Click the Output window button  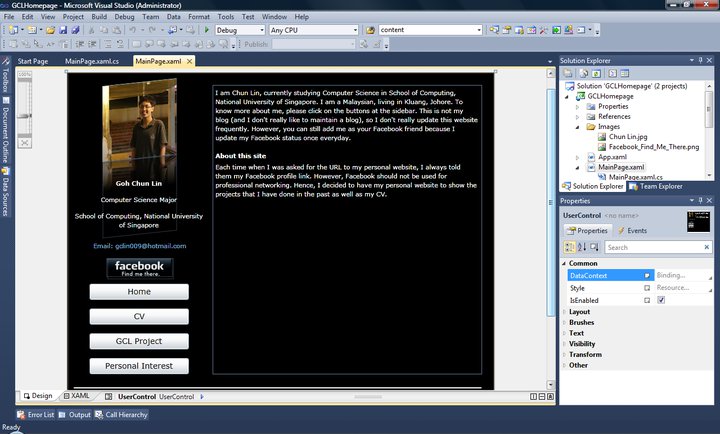[x=74, y=414]
